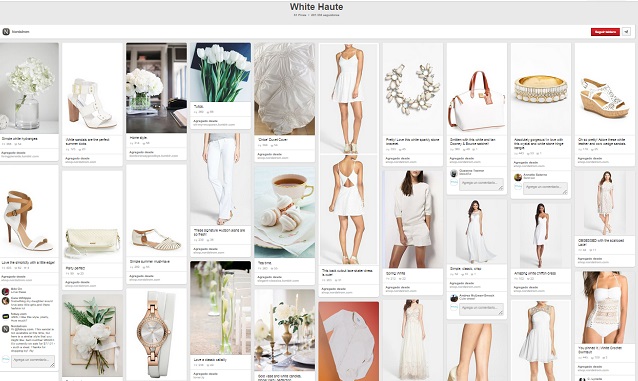Open source link under Spring White pin
Viewport: 638px width, 381px height.
401,291
